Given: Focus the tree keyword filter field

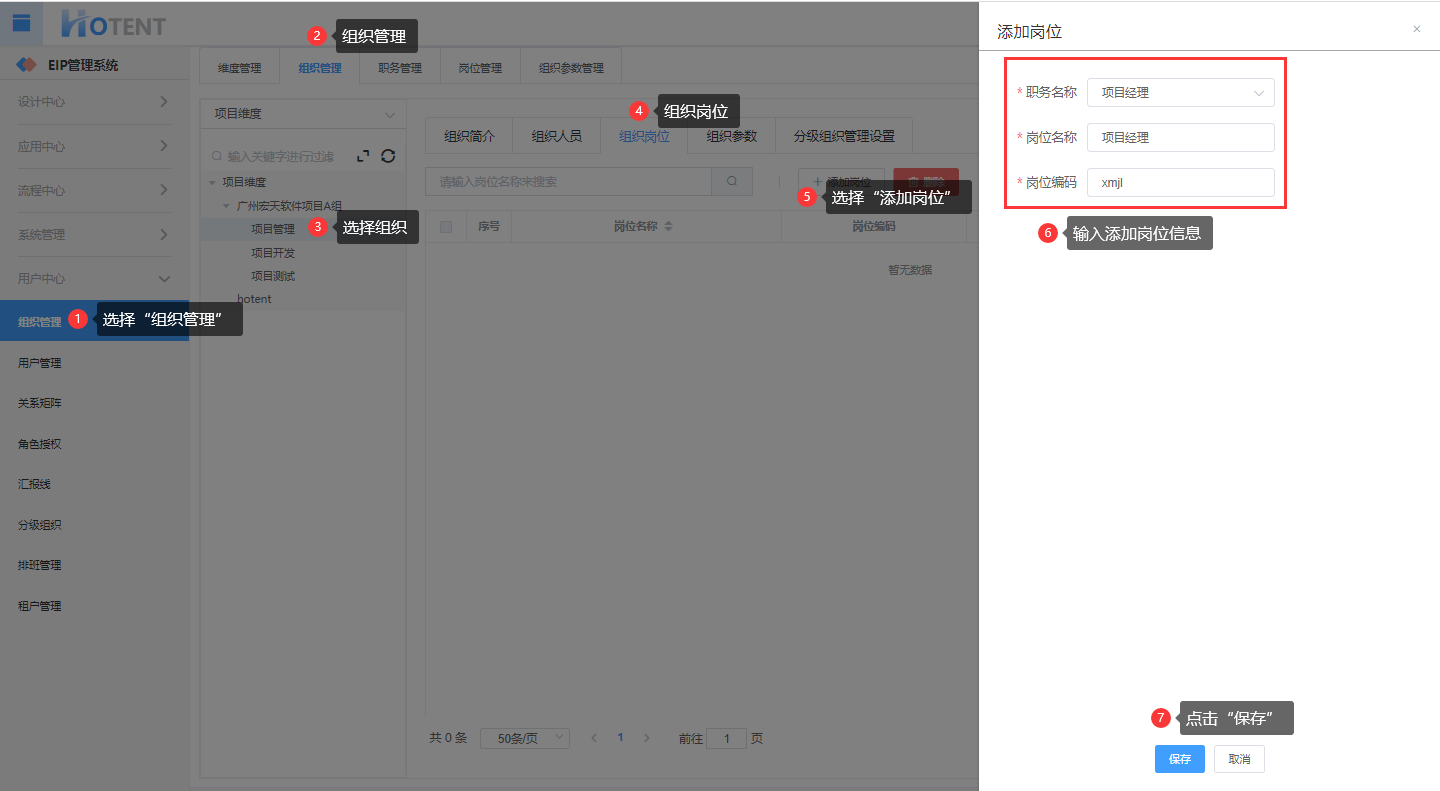Looking at the screenshot, I should (280, 157).
